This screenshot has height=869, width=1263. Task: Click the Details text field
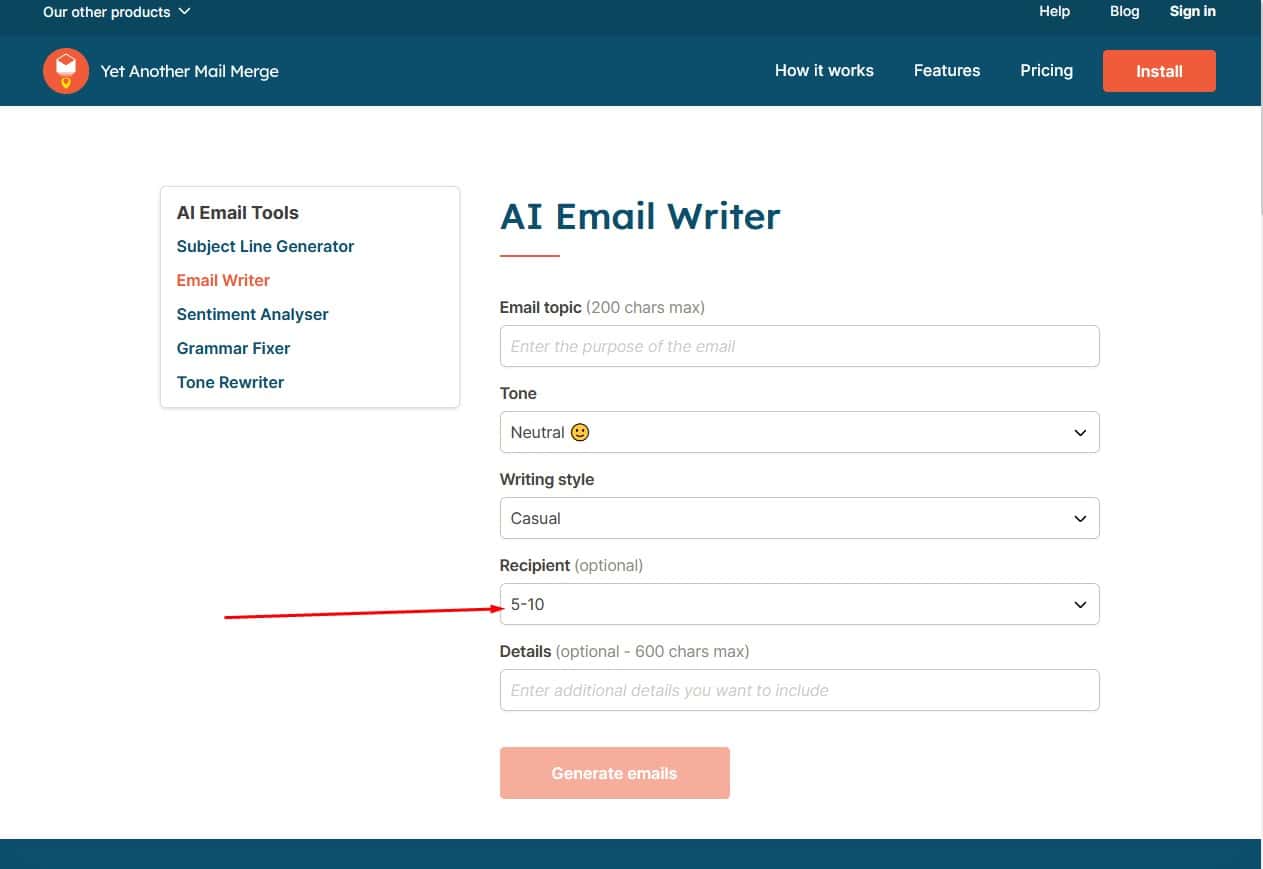(798, 690)
